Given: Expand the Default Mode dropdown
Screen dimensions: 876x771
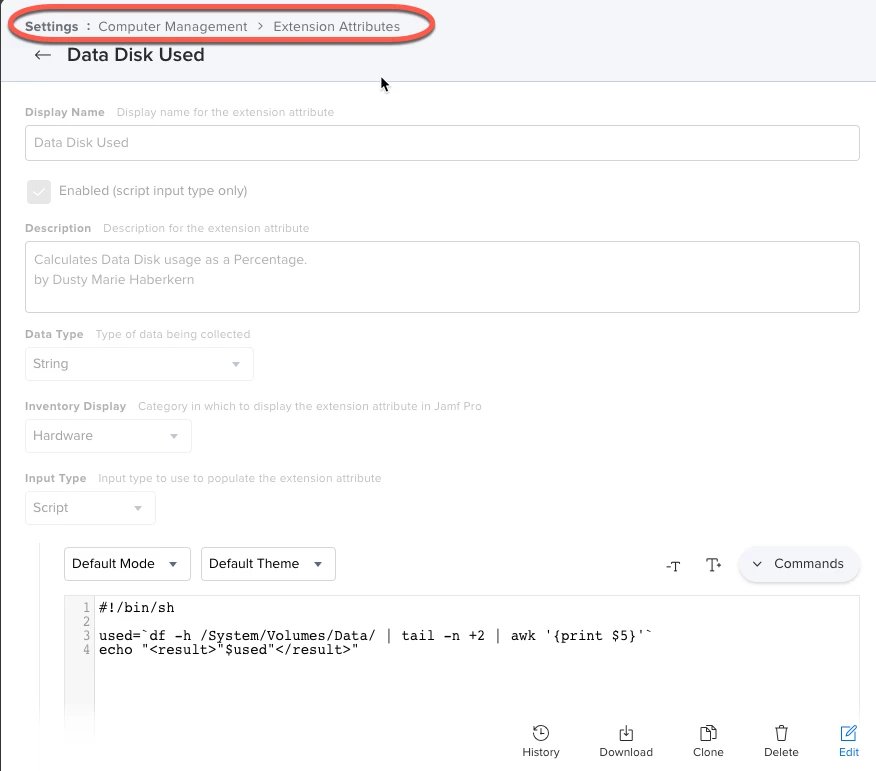Looking at the screenshot, I should point(127,564).
